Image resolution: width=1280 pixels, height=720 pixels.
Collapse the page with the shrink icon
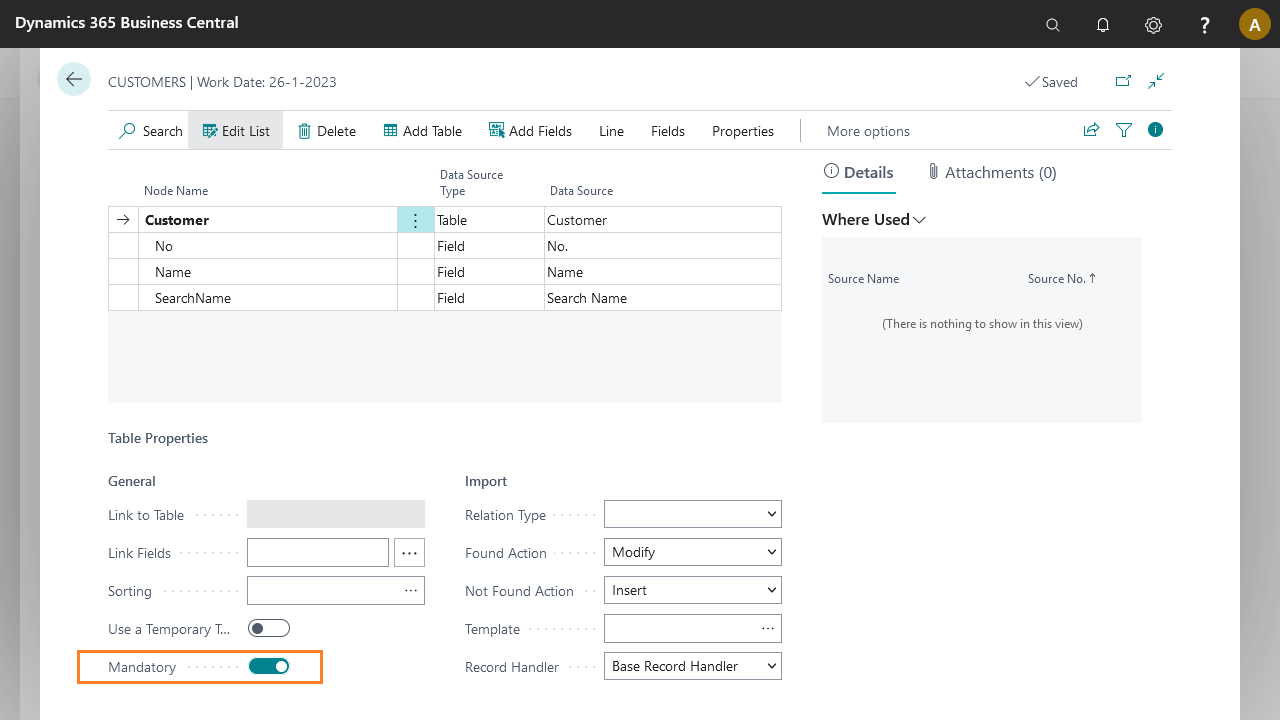(x=1156, y=81)
